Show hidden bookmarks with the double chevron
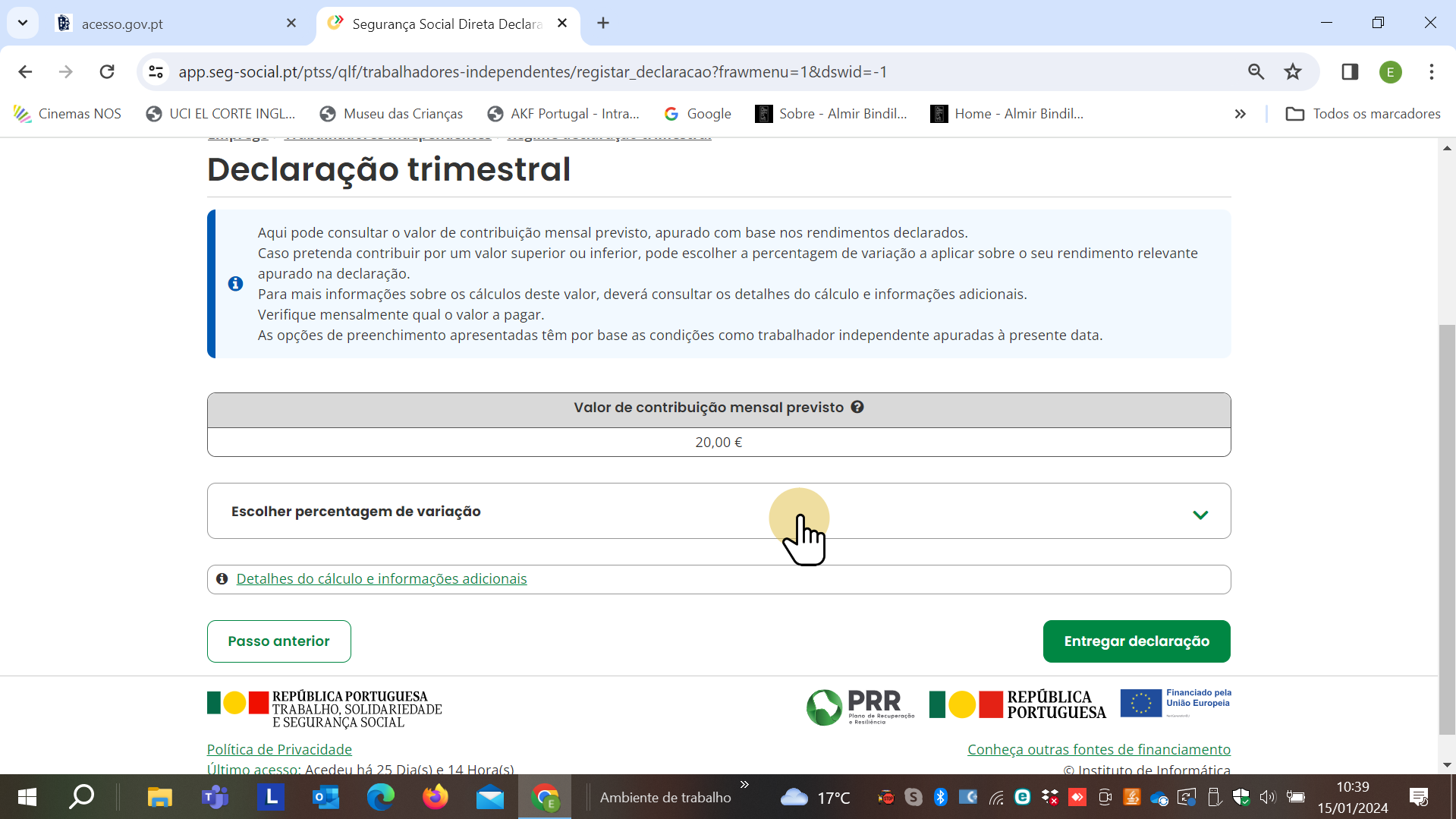This screenshot has height=819, width=1456. click(x=1240, y=114)
